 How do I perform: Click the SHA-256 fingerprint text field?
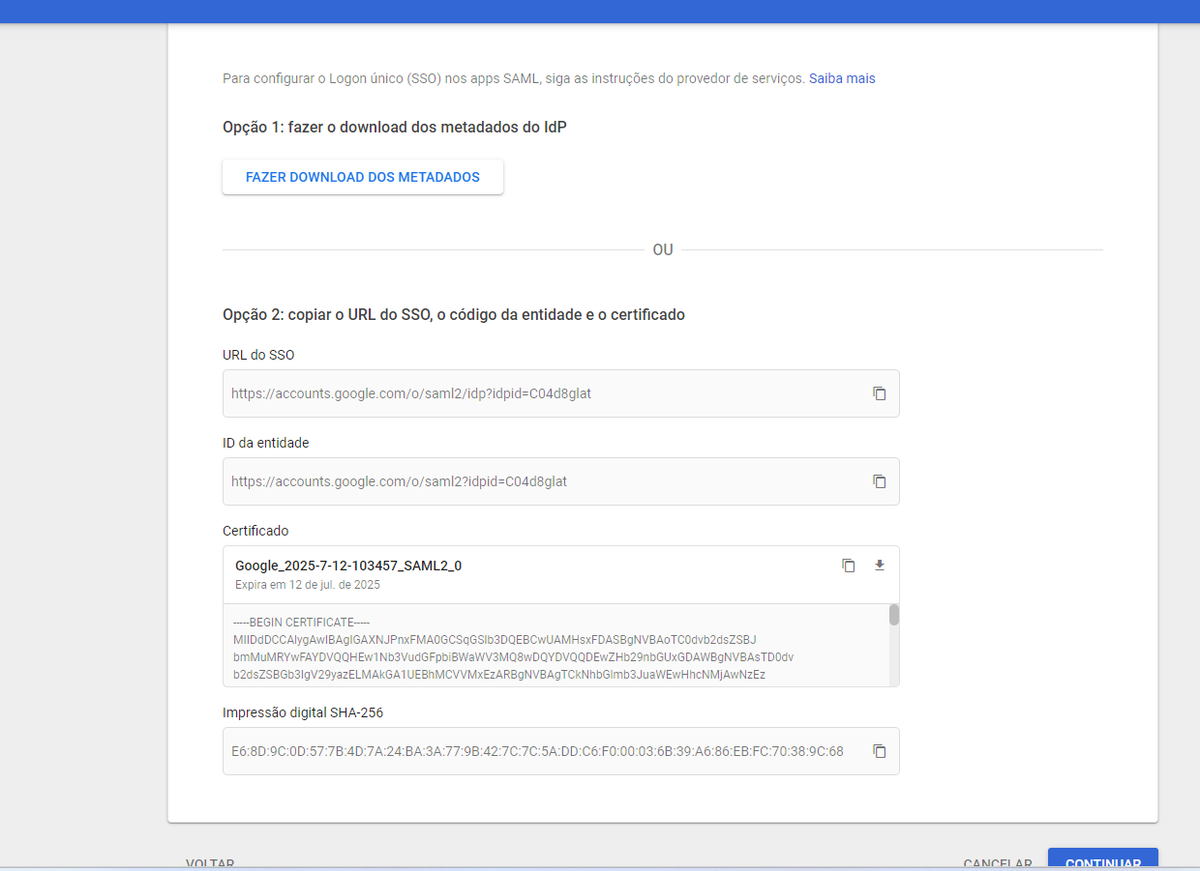pyautogui.click(x=537, y=751)
